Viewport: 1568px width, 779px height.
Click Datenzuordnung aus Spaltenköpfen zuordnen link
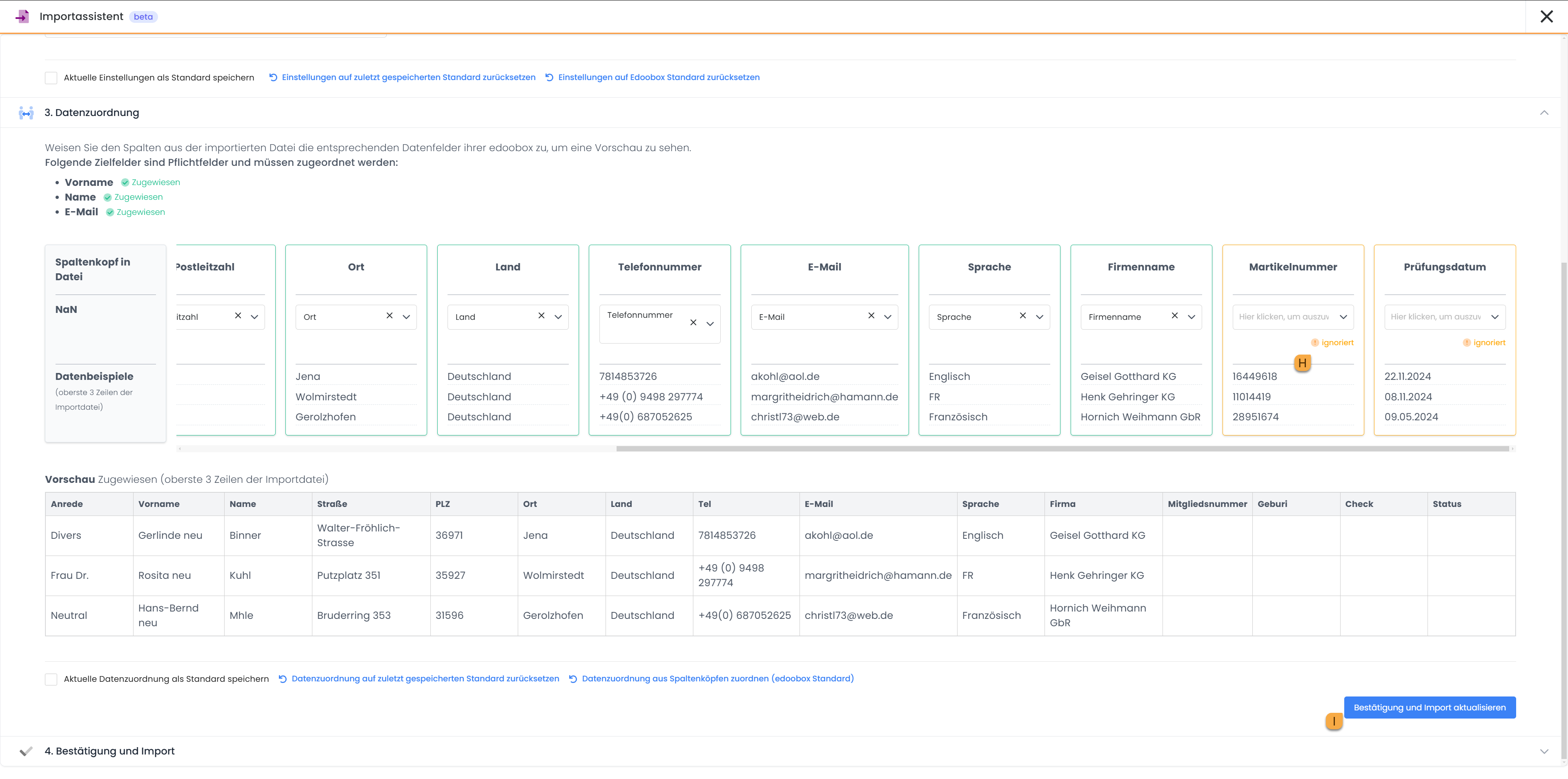(717, 679)
